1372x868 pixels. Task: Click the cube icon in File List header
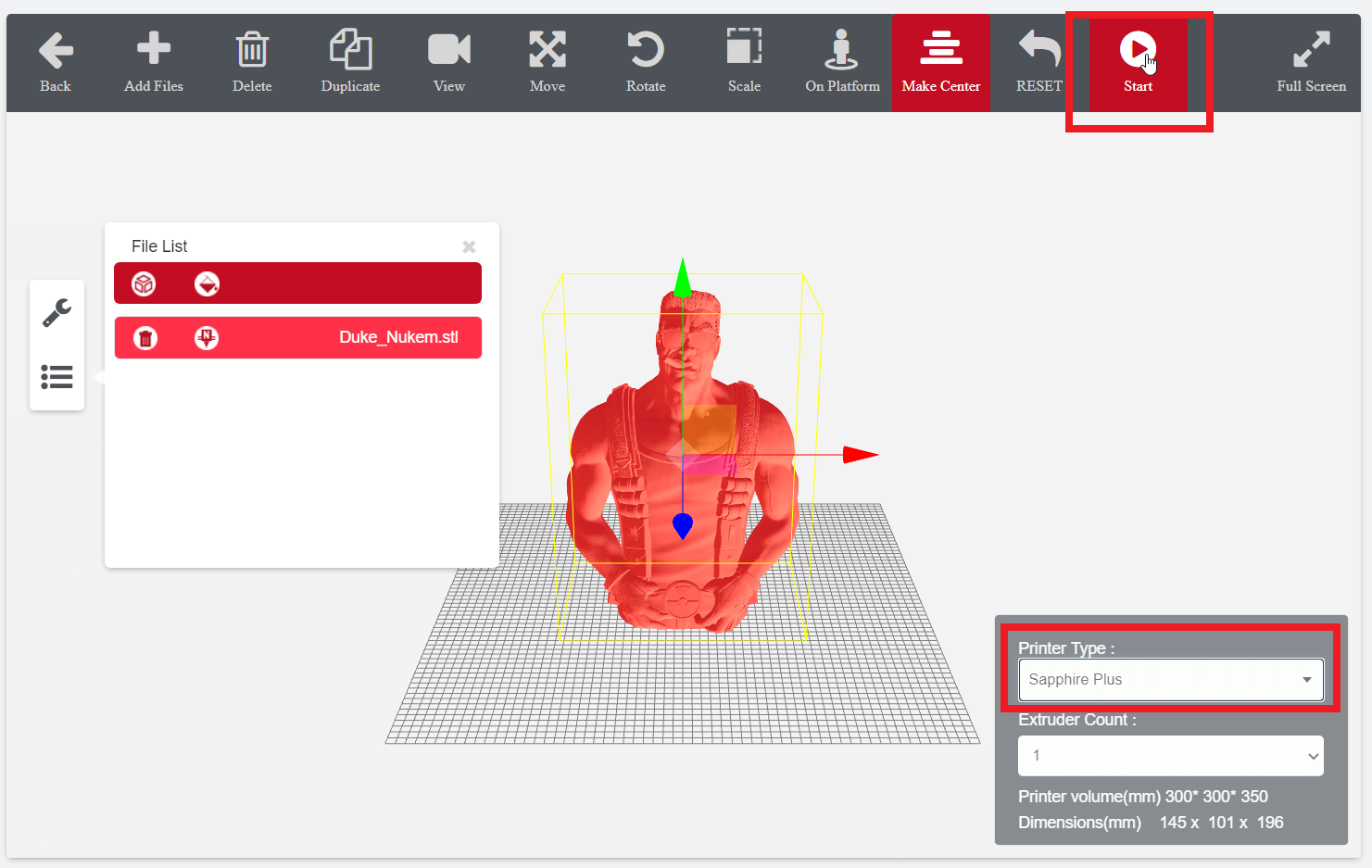point(144,283)
